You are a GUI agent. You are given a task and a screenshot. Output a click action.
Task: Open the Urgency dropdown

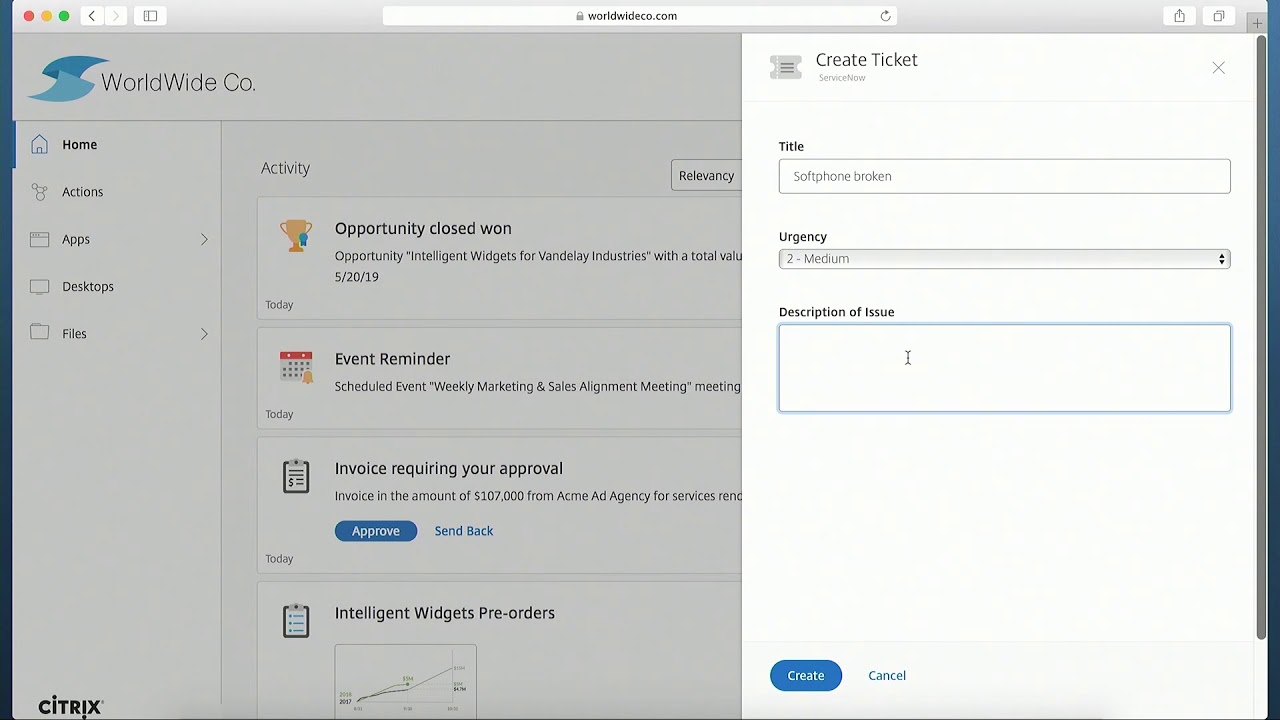[1005, 259]
